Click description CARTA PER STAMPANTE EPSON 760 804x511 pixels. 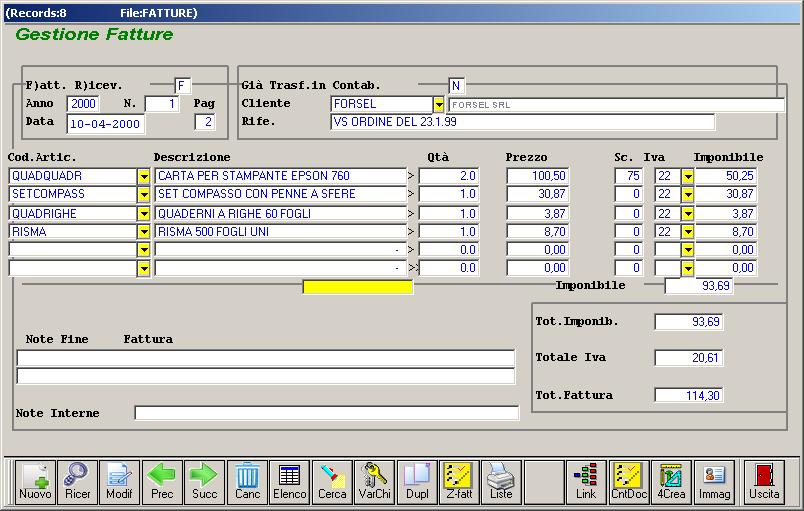[x=280, y=176]
